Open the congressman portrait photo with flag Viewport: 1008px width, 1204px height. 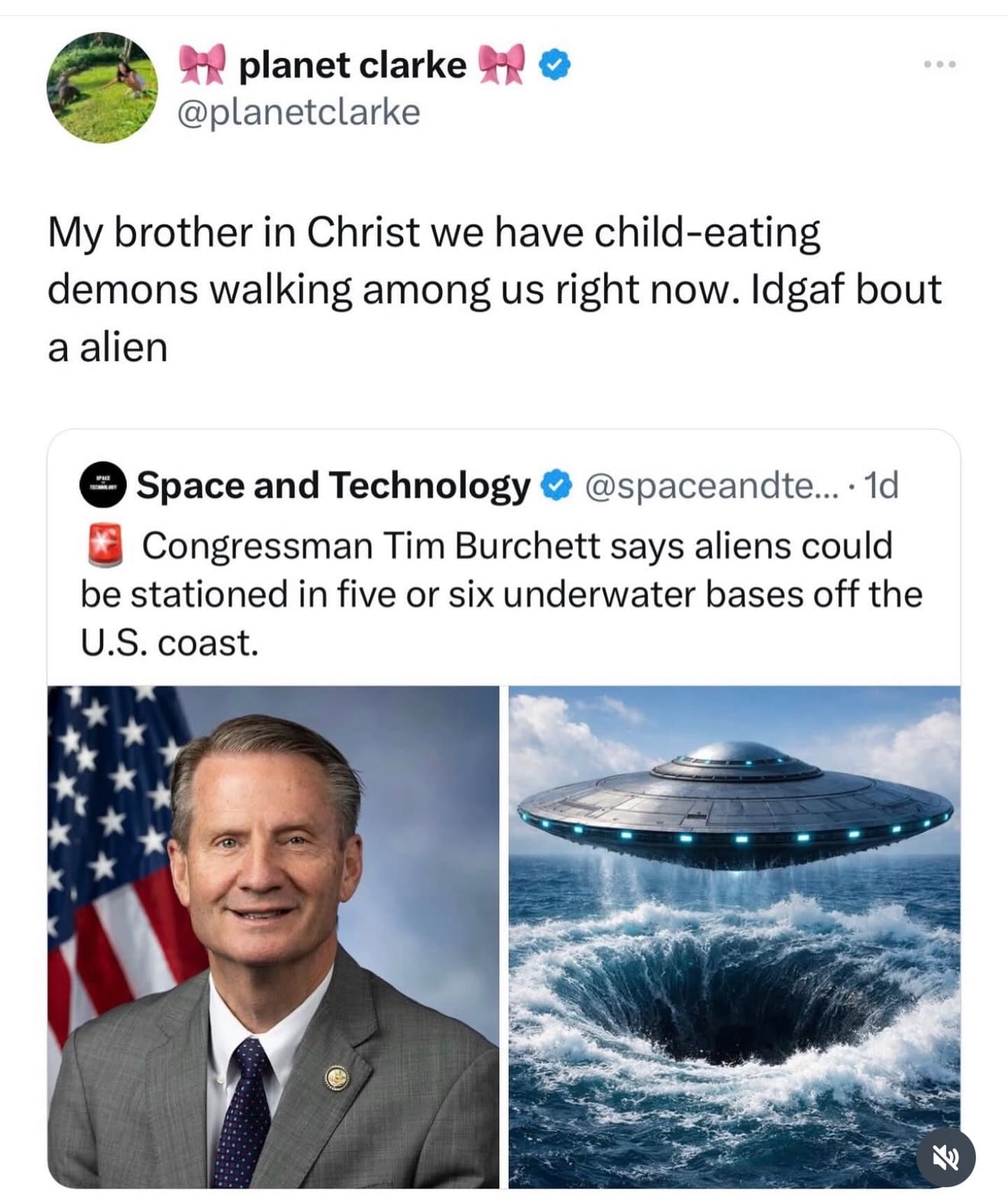click(273, 937)
